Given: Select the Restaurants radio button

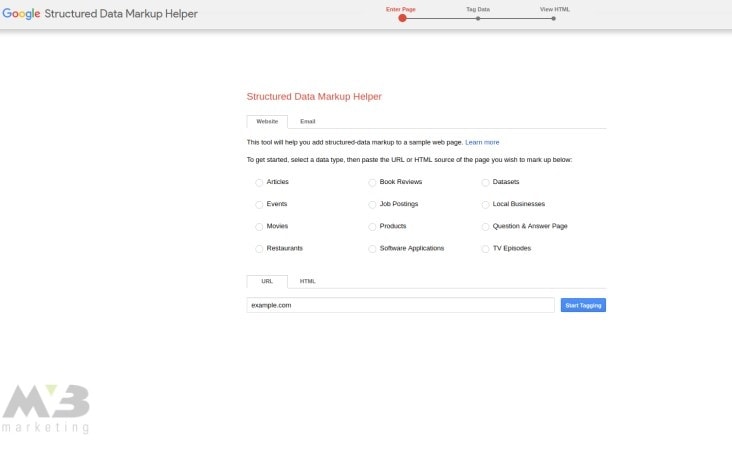Looking at the screenshot, I should click(x=259, y=249).
